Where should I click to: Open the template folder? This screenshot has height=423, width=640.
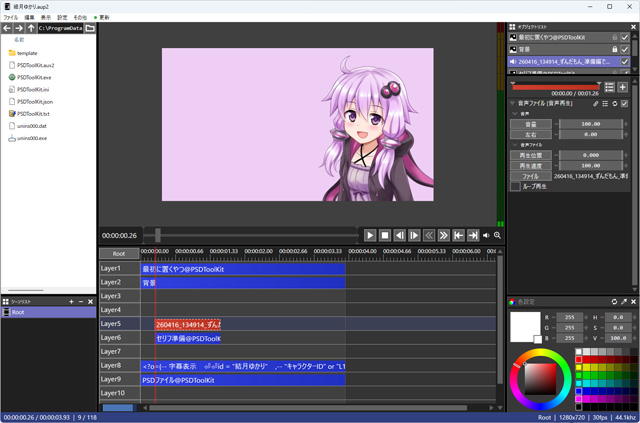pyautogui.click(x=23, y=53)
